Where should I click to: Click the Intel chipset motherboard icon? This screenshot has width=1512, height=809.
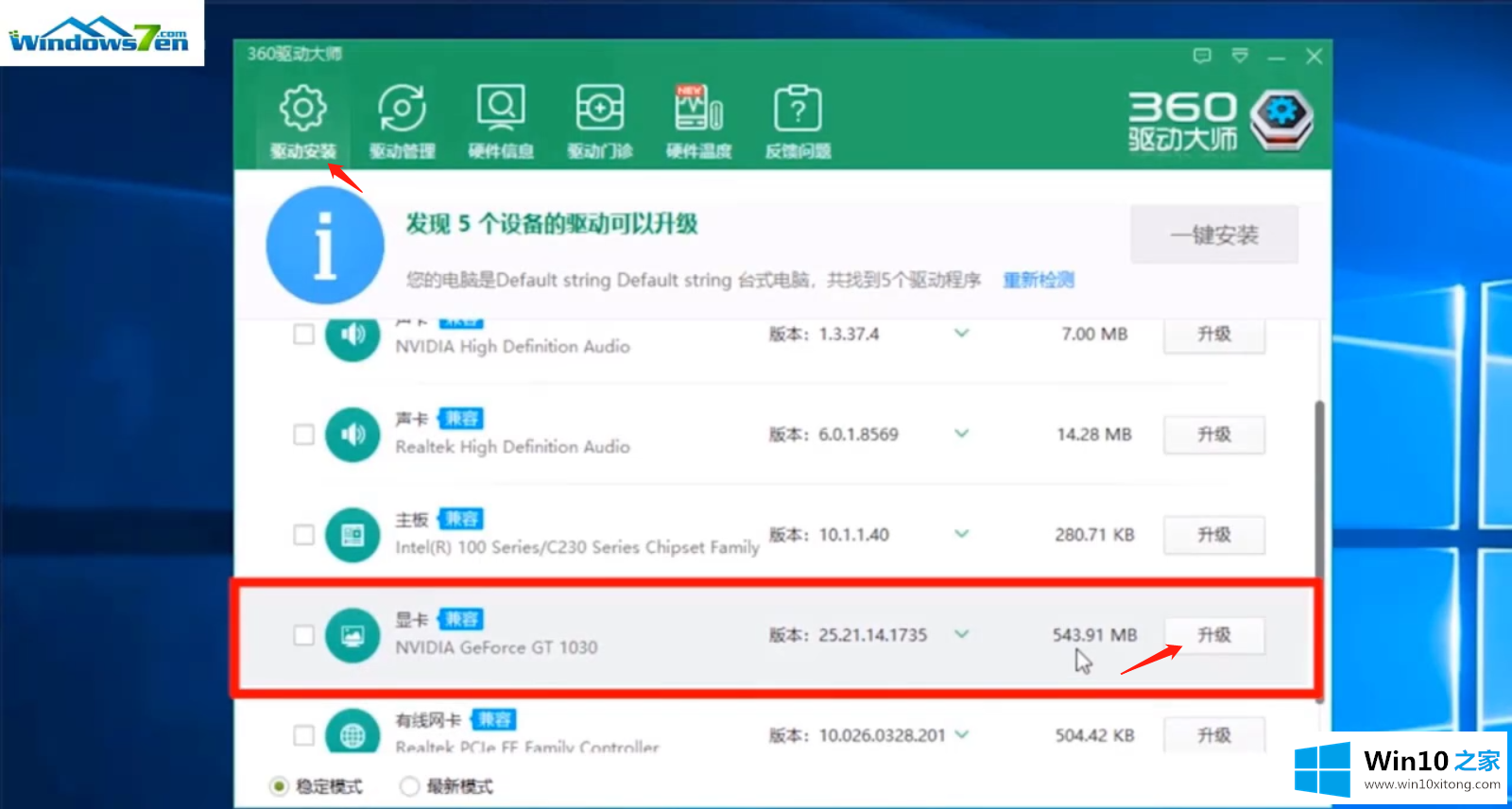coord(352,535)
